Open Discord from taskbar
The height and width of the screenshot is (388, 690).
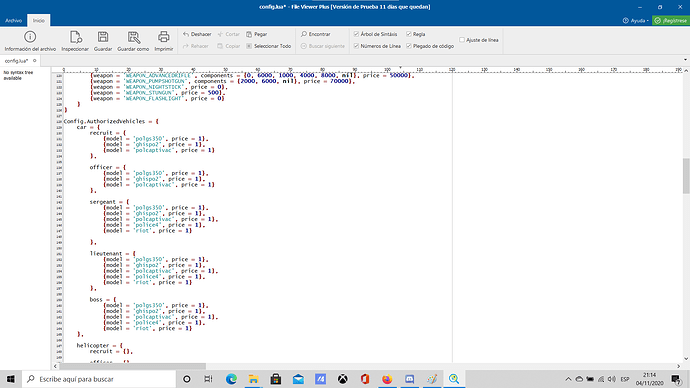pyautogui.click(x=409, y=379)
